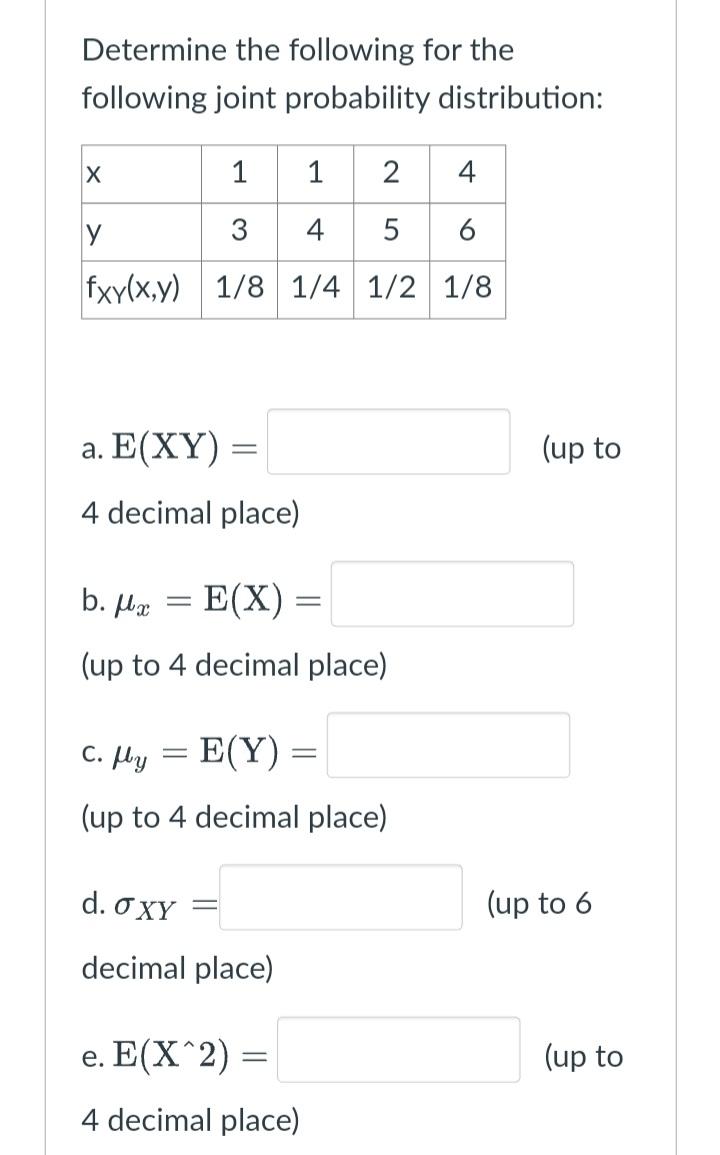The width and height of the screenshot is (720, 1155).
Task: Select the table cell containing 1/8
Action: (x=239, y=289)
